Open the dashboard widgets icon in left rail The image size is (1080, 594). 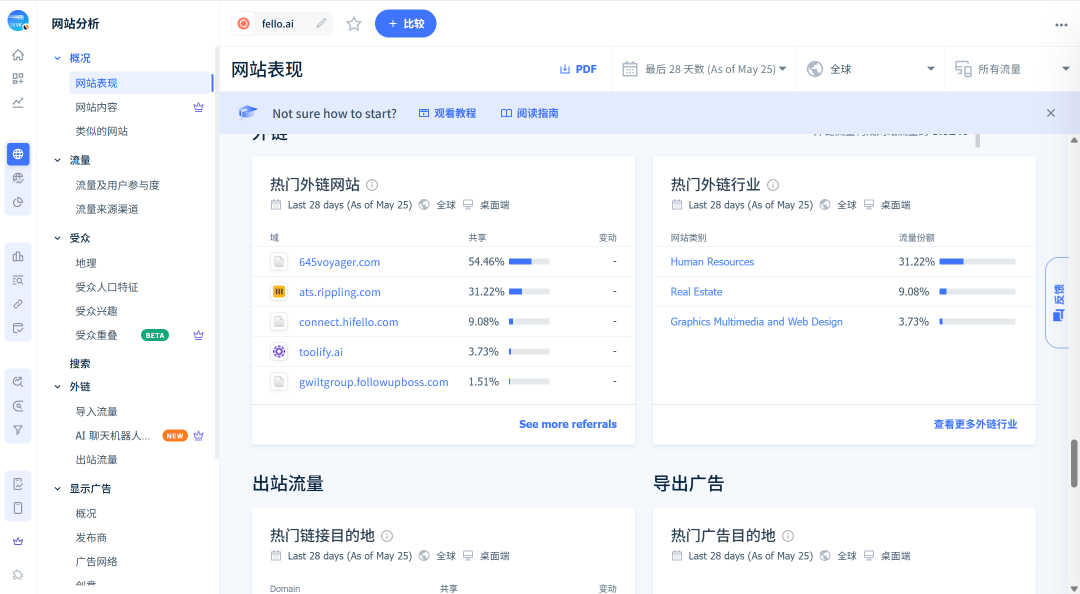pos(18,79)
